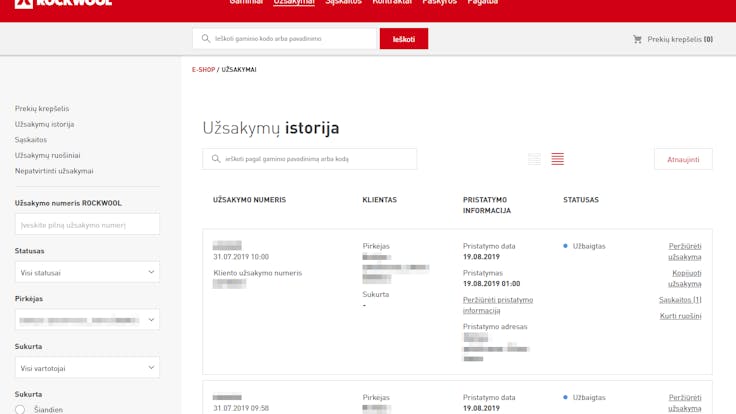The width and height of the screenshot is (736, 414).
Task: Click Peržiūrėti užsakymą for 09:58 order
Action: pyautogui.click(x=685, y=403)
